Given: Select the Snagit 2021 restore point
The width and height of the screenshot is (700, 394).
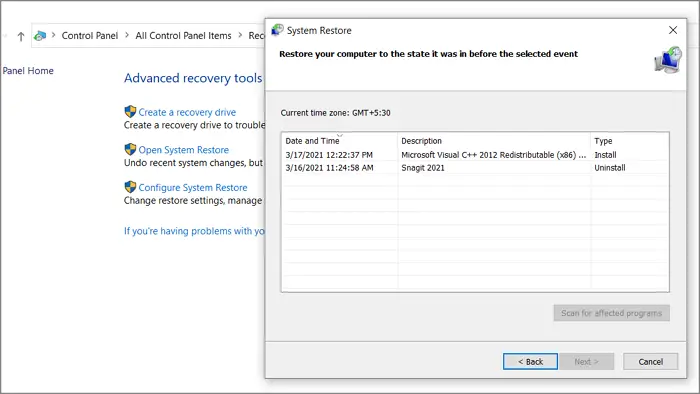Looking at the screenshot, I should click(x=475, y=168).
